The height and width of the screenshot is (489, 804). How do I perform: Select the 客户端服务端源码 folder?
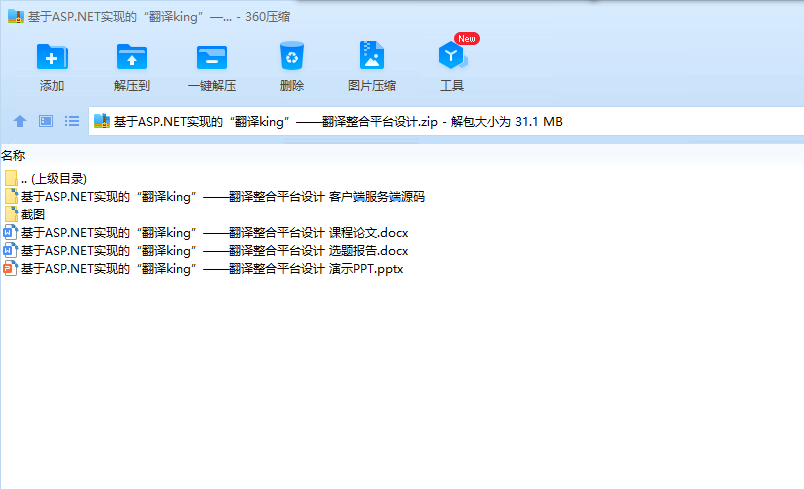[x=214, y=197]
